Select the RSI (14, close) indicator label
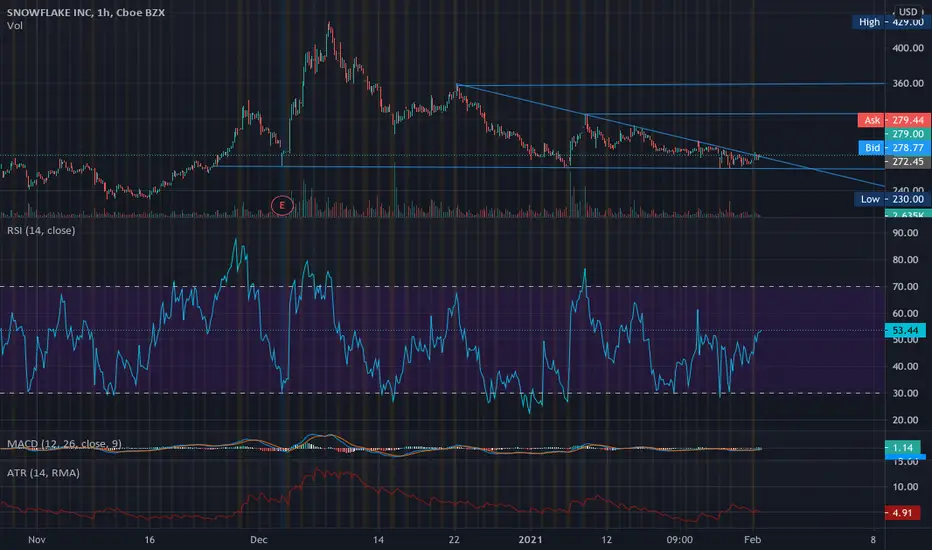 coord(41,230)
